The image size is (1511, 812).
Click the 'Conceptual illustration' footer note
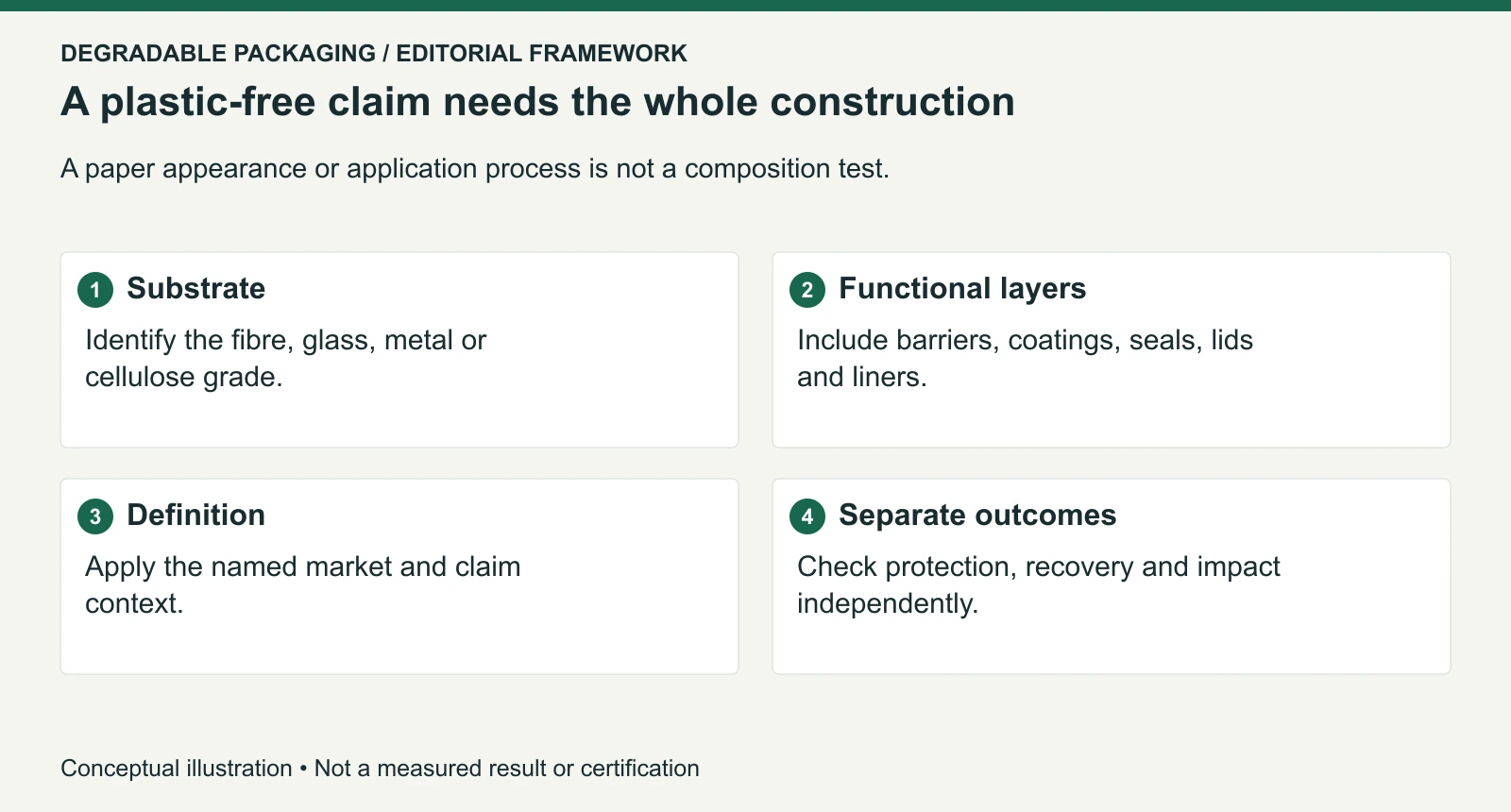tap(380, 769)
